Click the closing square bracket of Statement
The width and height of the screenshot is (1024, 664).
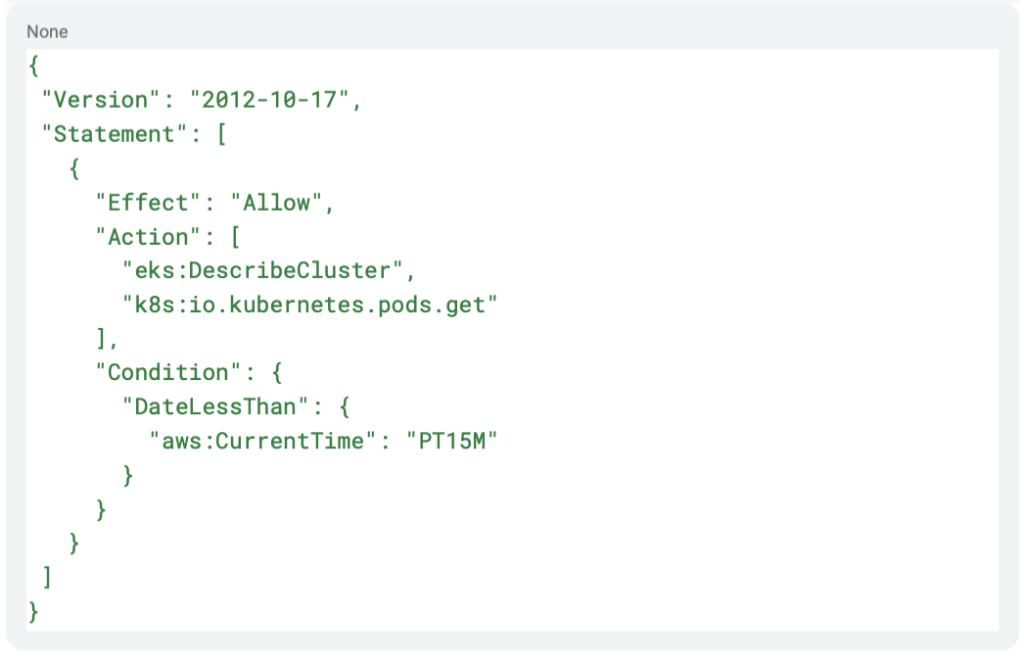pyautogui.click(x=47, y=577)
